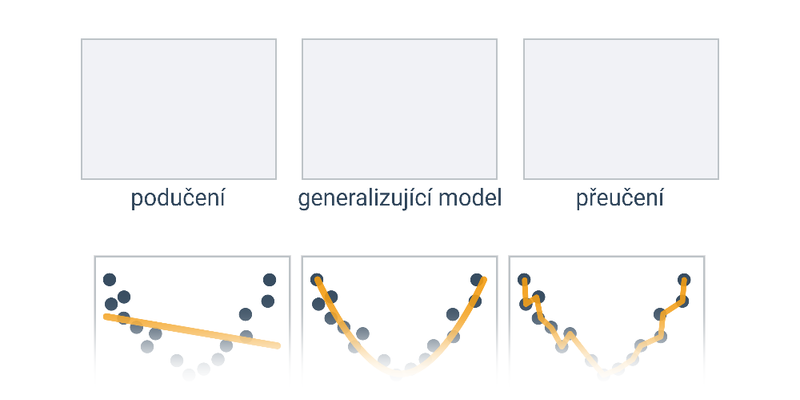Click the straight orange line in left chart
The image size is (800, 400).
click(x=192, y=331)
